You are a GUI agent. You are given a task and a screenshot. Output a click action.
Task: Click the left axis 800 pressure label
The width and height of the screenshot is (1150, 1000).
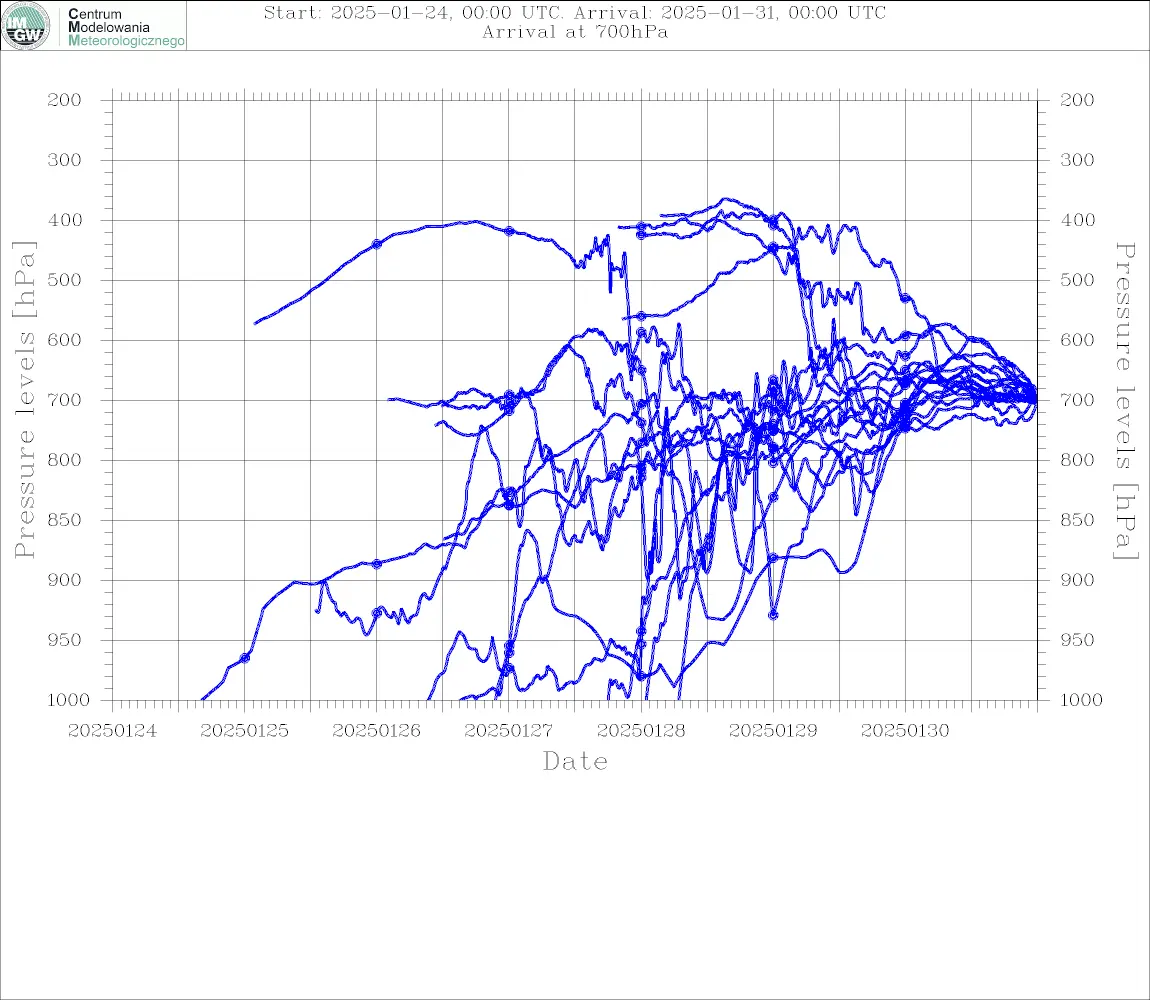65,460
